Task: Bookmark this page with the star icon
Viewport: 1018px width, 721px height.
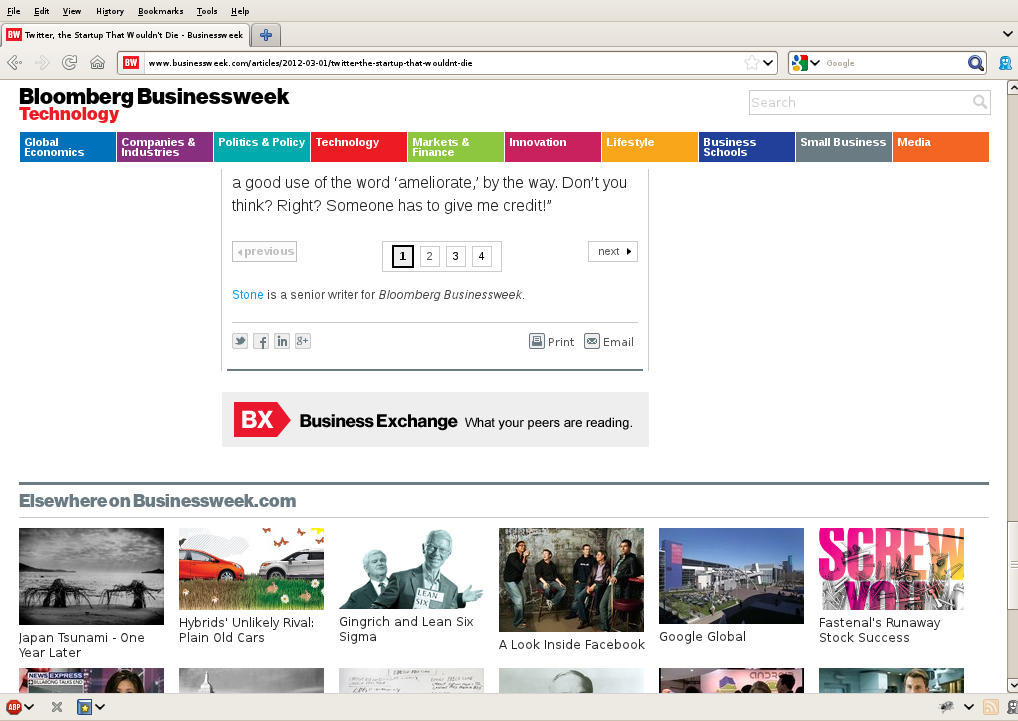Action: (752, 63)
